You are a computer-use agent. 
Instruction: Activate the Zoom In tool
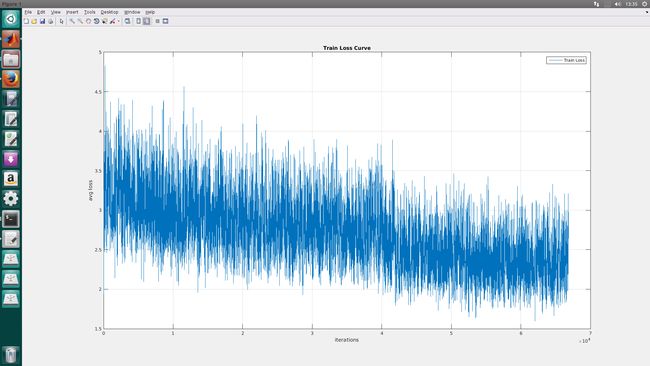tap(72, 21)
